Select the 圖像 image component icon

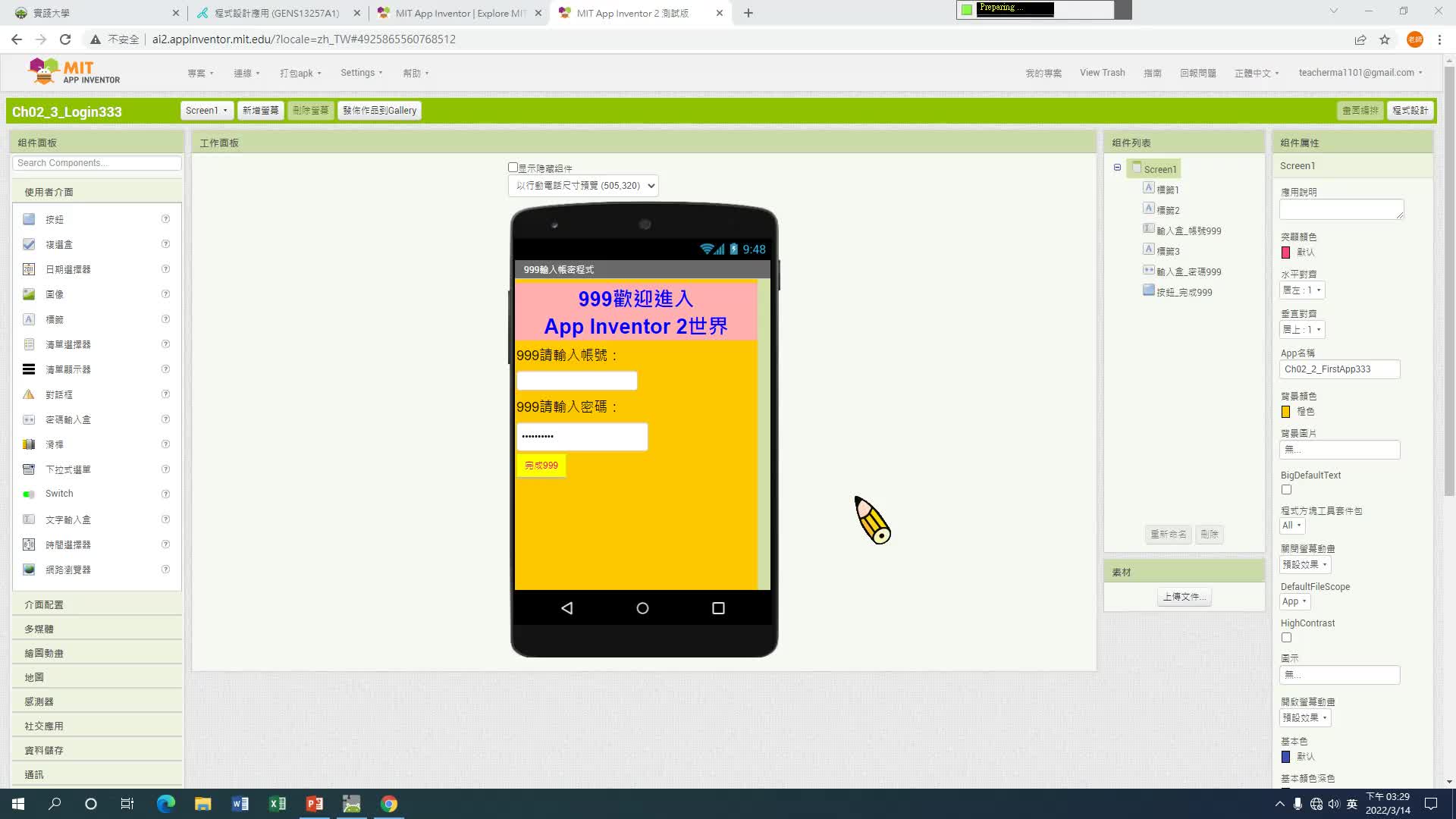pos(29,294)
